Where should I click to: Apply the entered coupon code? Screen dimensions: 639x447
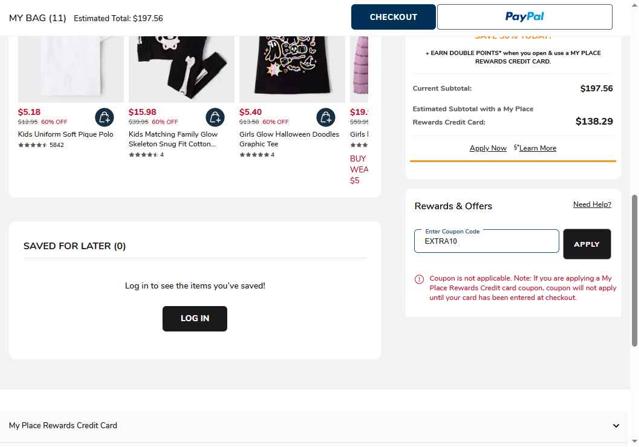click(x=586, y=244)
